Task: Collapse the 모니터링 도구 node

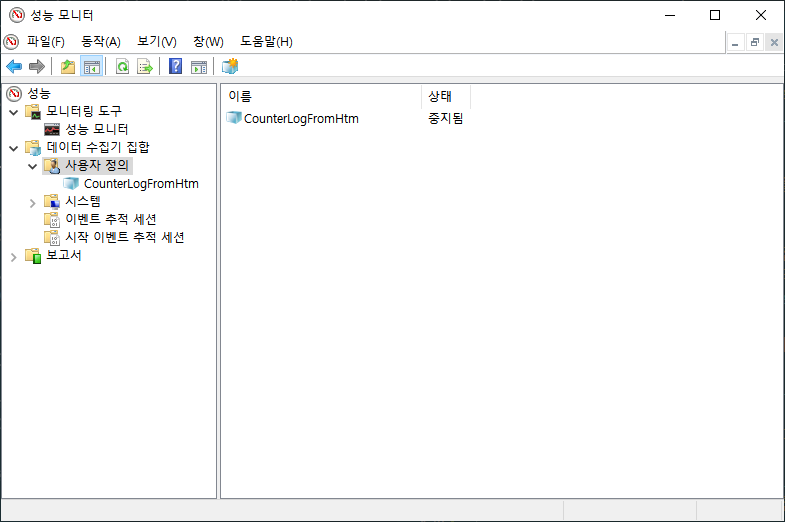Action: point(14,112)
